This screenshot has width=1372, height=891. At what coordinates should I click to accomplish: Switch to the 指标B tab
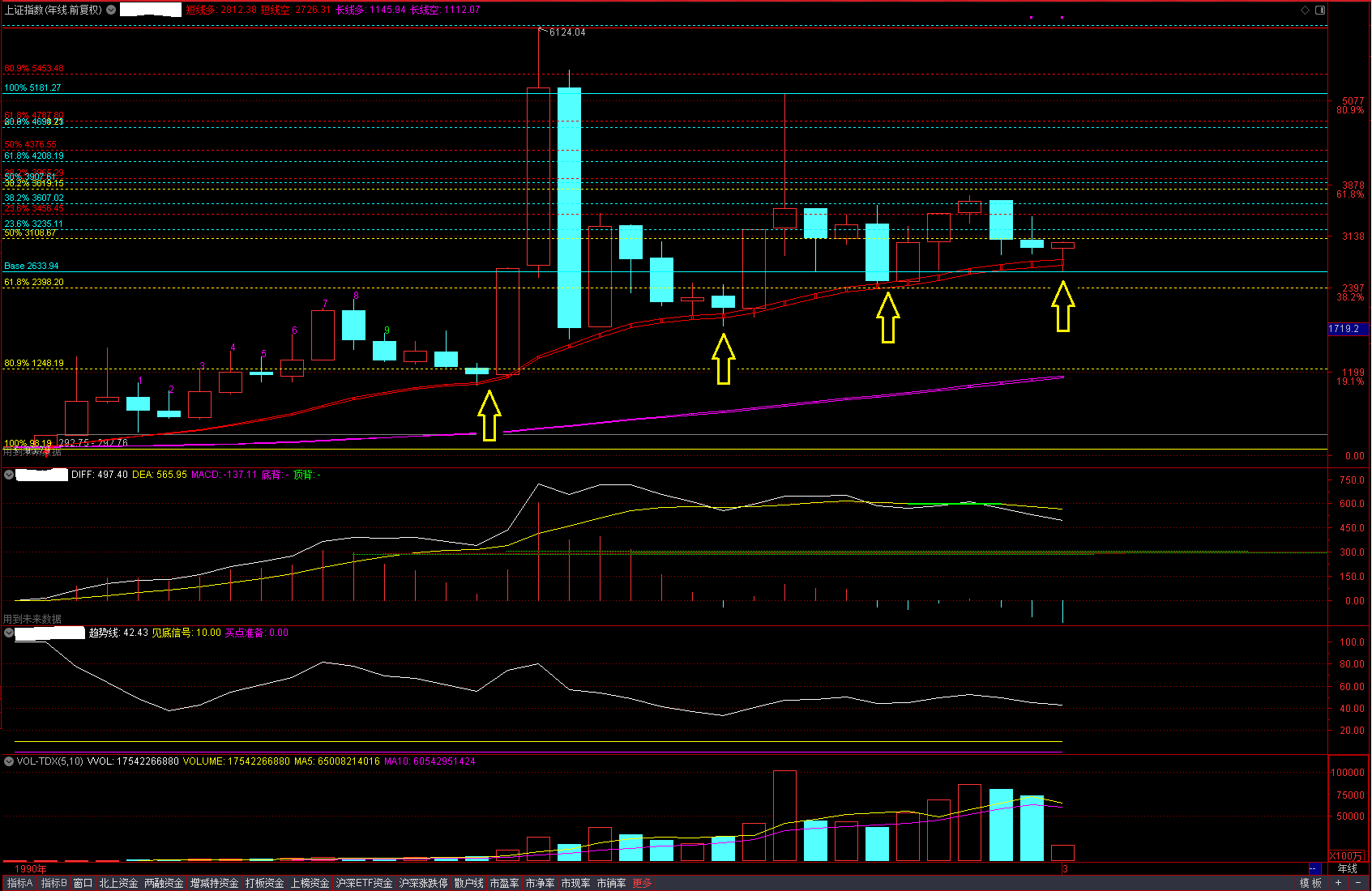click(x=54, y=883)
